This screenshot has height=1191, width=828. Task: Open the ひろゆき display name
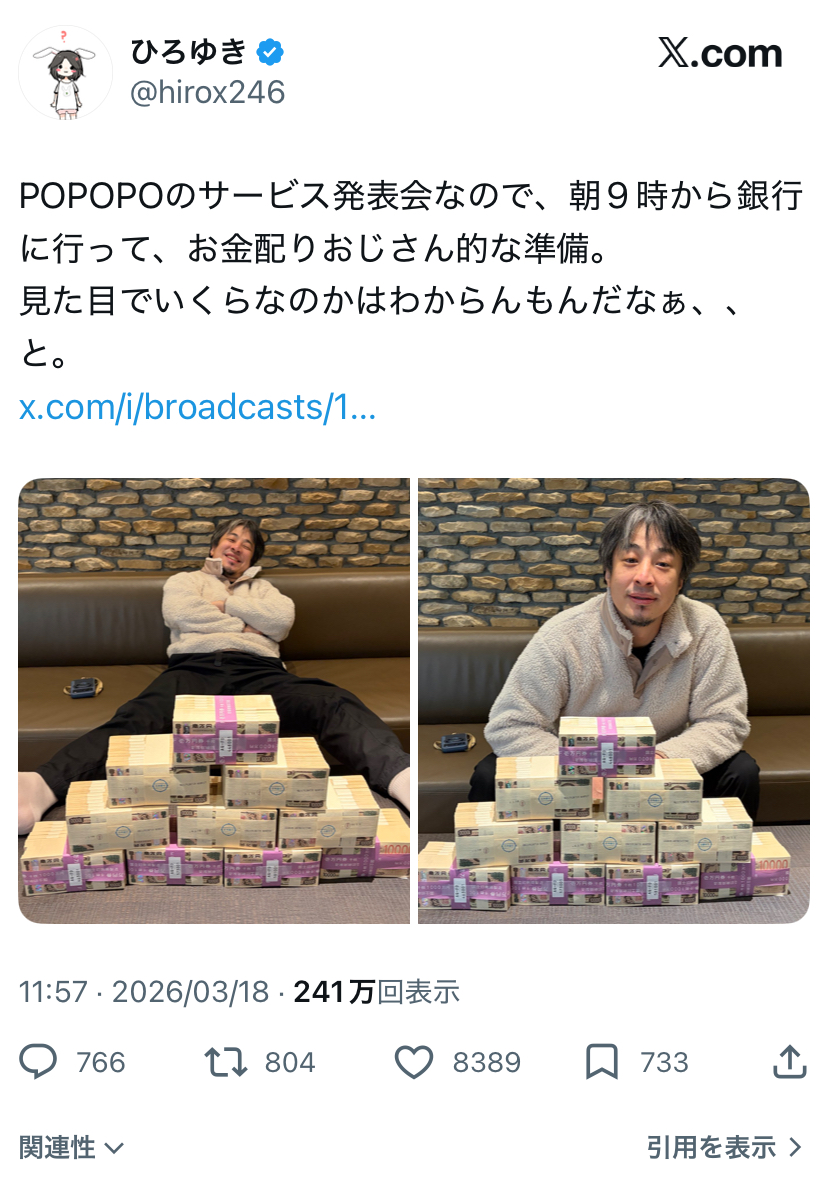(x=189, y=52)
